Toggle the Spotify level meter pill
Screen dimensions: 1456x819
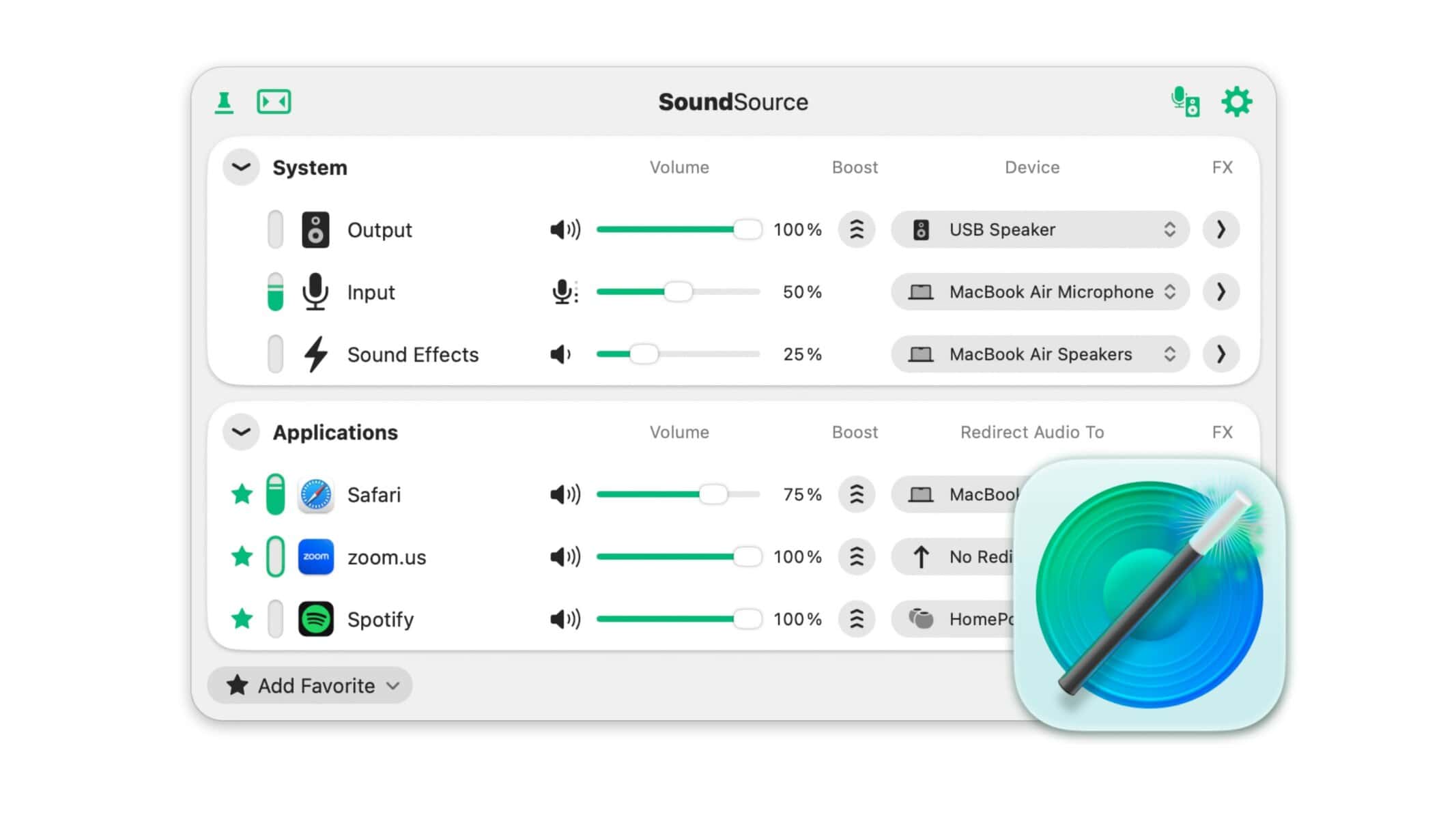click(275, 620)
